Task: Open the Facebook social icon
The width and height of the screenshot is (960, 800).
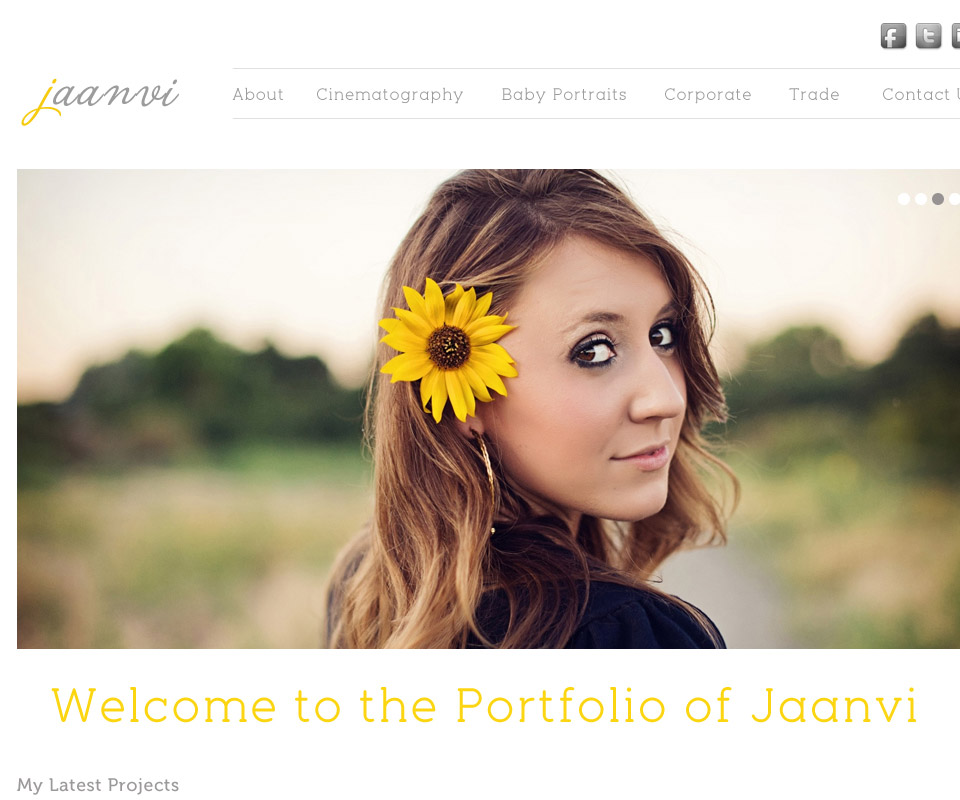Action: coord(893,36)
